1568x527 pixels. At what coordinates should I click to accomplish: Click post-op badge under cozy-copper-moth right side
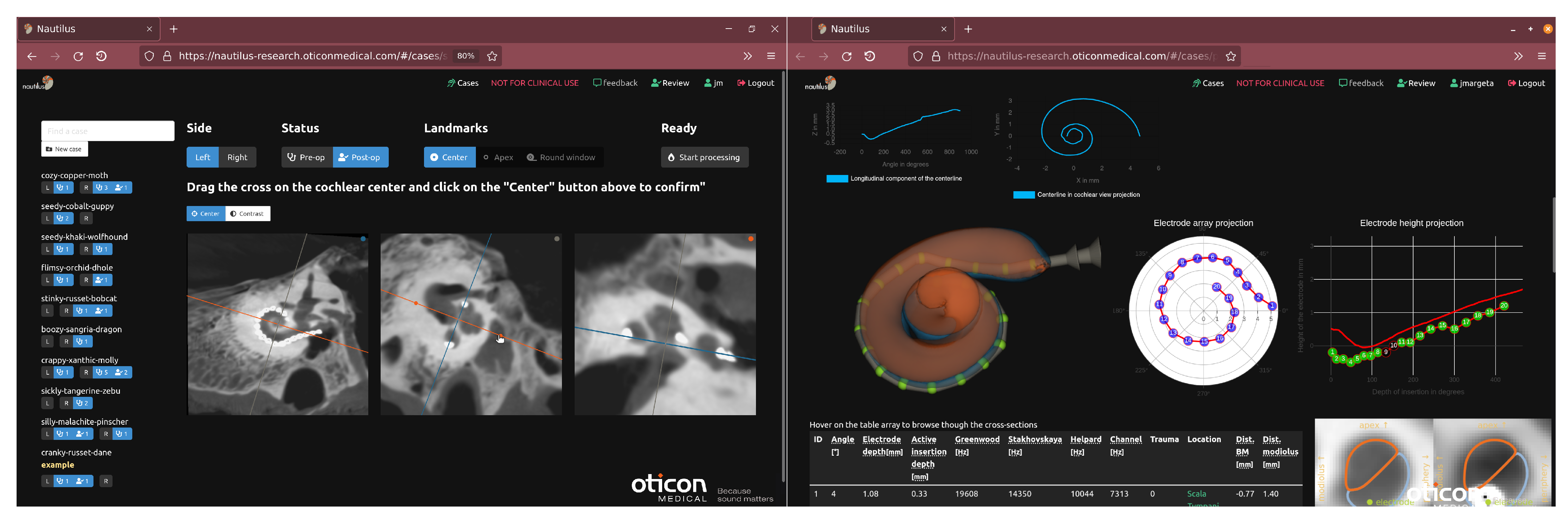121,188
